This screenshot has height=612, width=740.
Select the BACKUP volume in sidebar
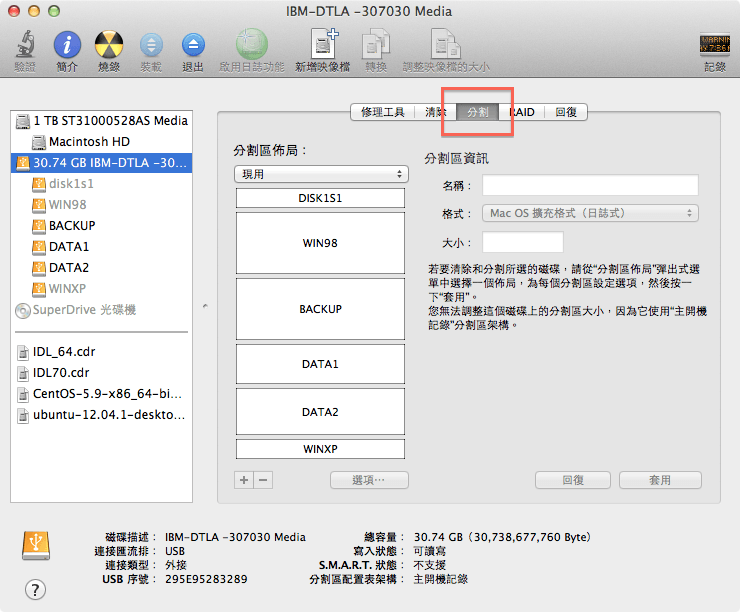(x=72, y=226)
